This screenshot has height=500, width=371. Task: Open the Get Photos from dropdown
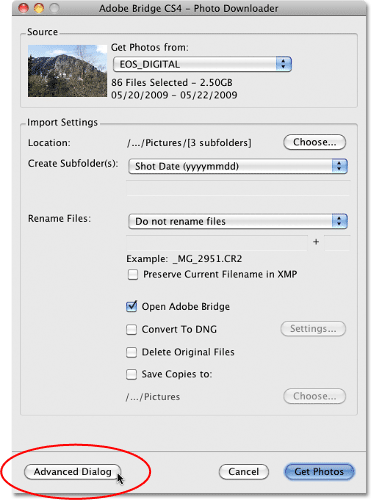(x=202, y=64)
